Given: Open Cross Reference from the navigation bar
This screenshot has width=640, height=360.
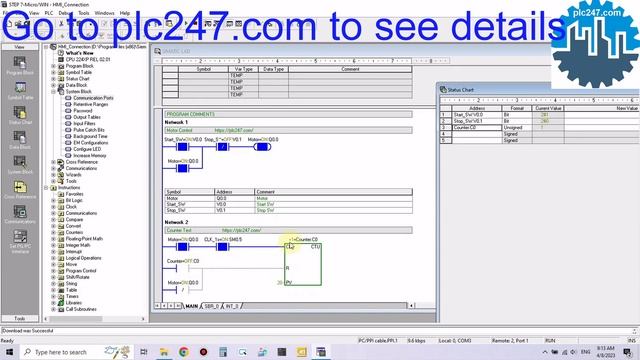Looking at the screenshot, I should tap(20, 190).
